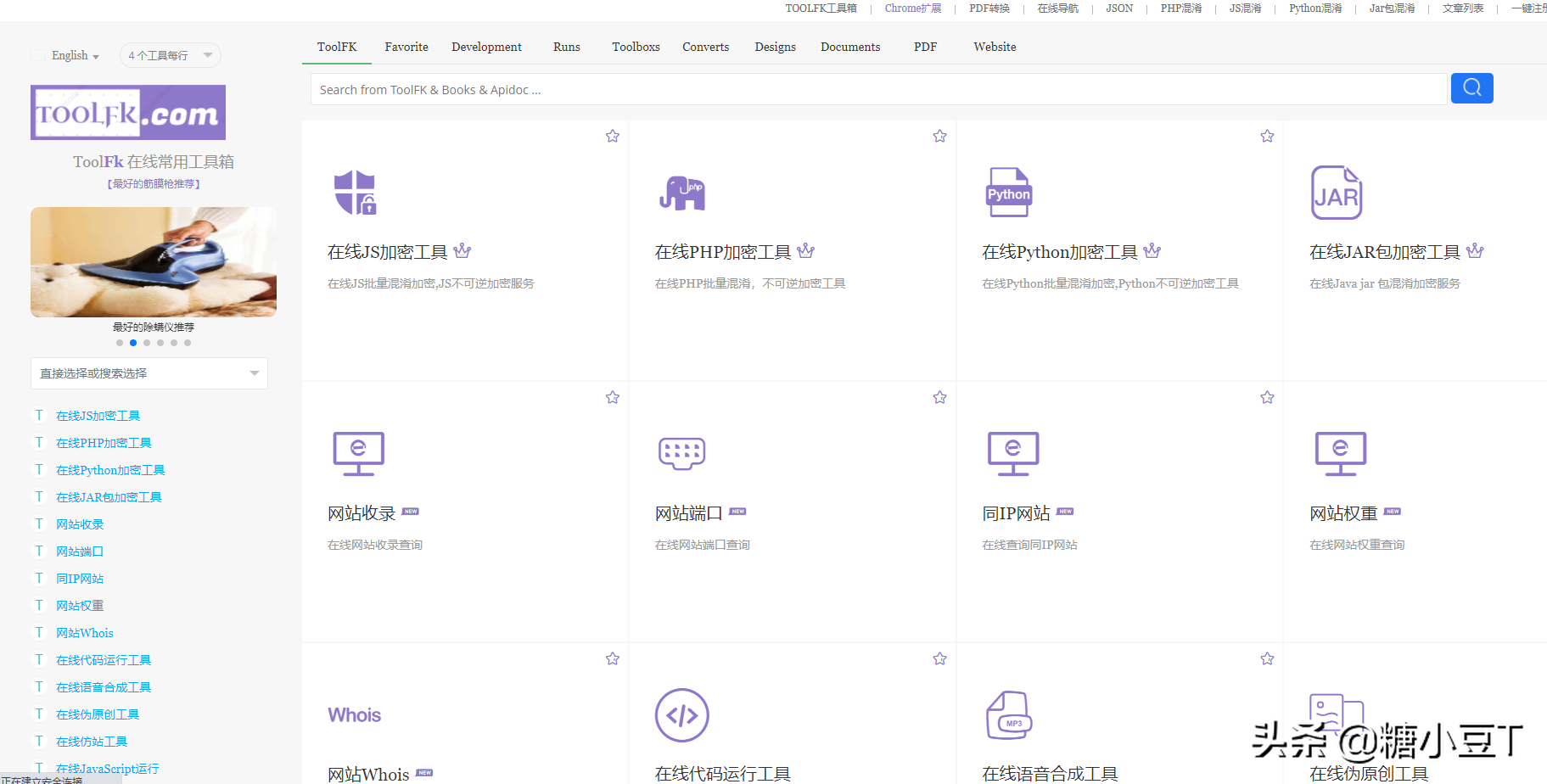Click the Python file icon
The image size is (1547, 784).
(x=1009, y=193)
